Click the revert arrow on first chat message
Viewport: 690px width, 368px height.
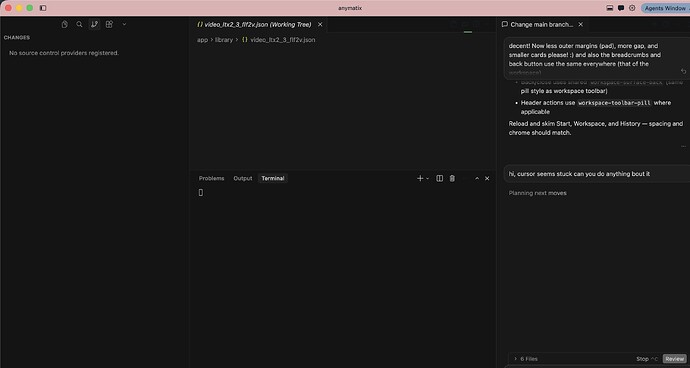(x=683, y=71)
